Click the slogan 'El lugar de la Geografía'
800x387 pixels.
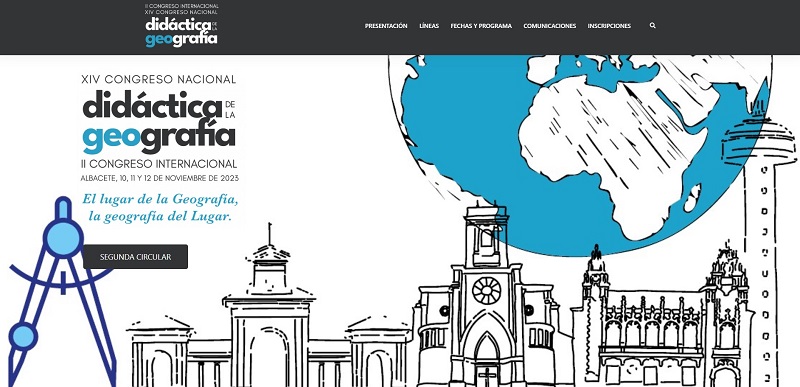[x=160, y=198]
